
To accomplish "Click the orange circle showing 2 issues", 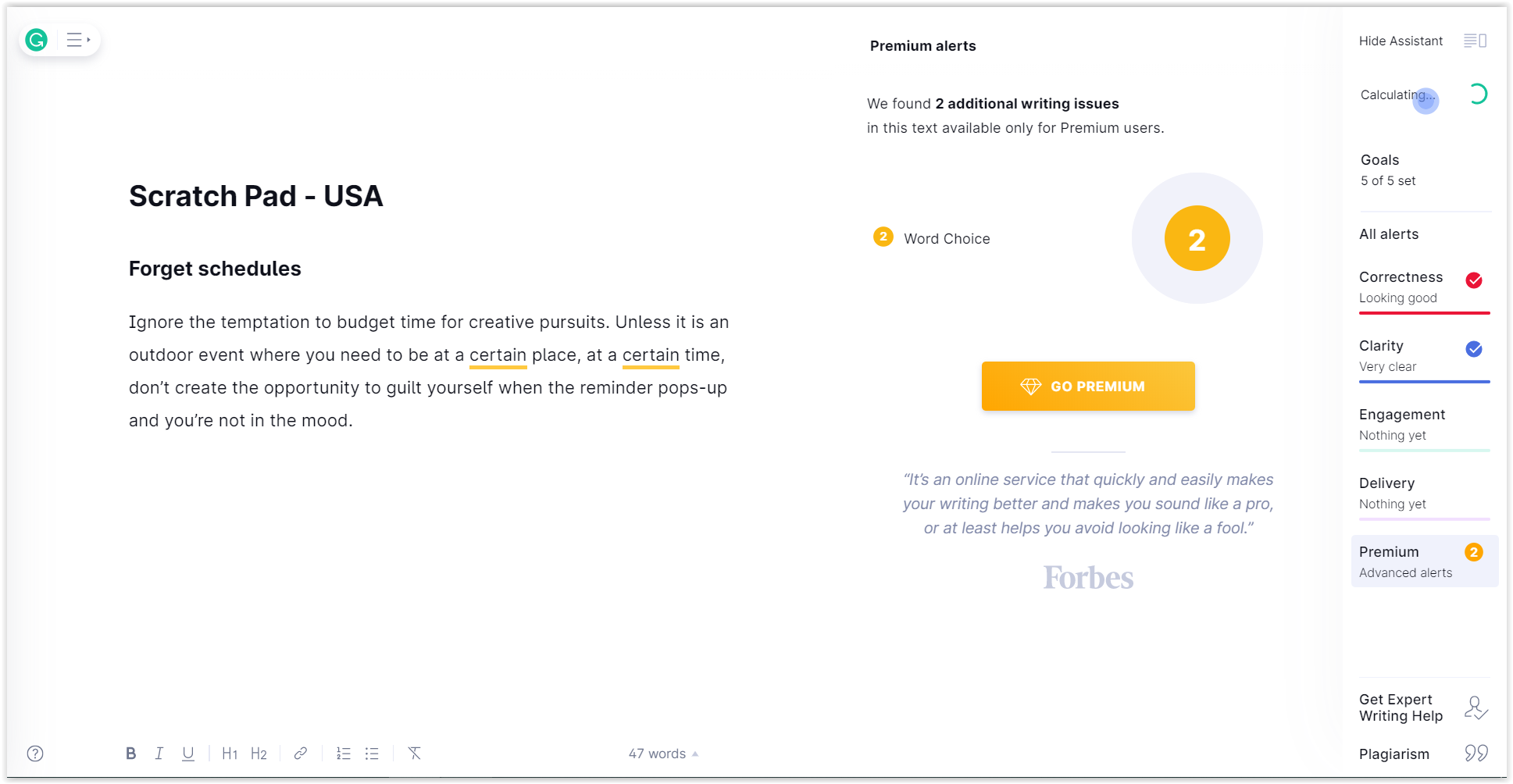I will coord(1197,238).
